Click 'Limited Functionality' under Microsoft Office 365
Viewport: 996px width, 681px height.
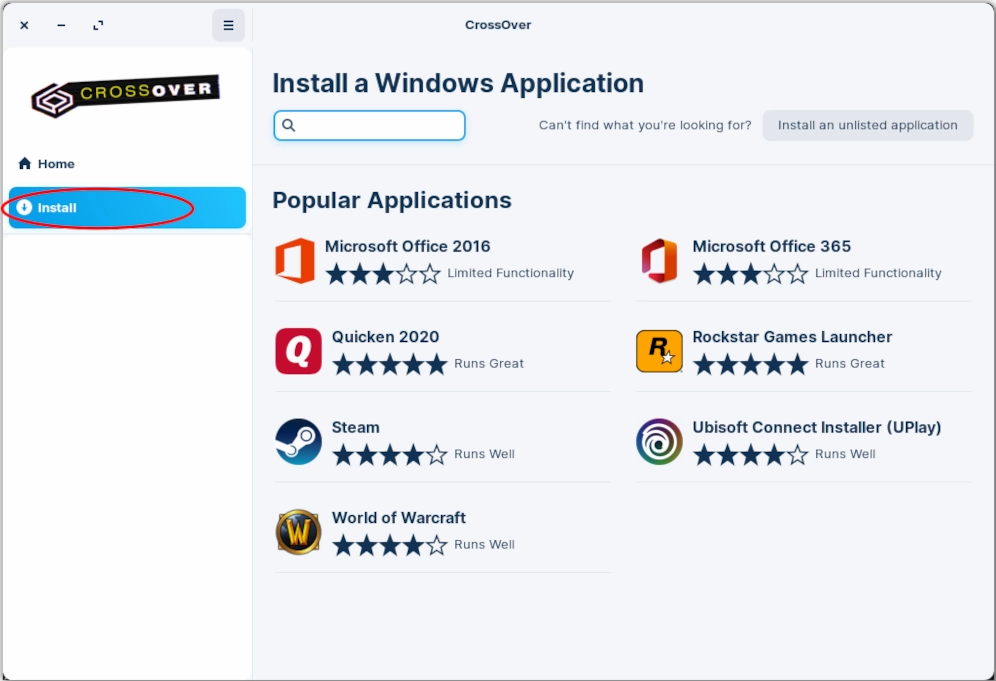point(878,273)
